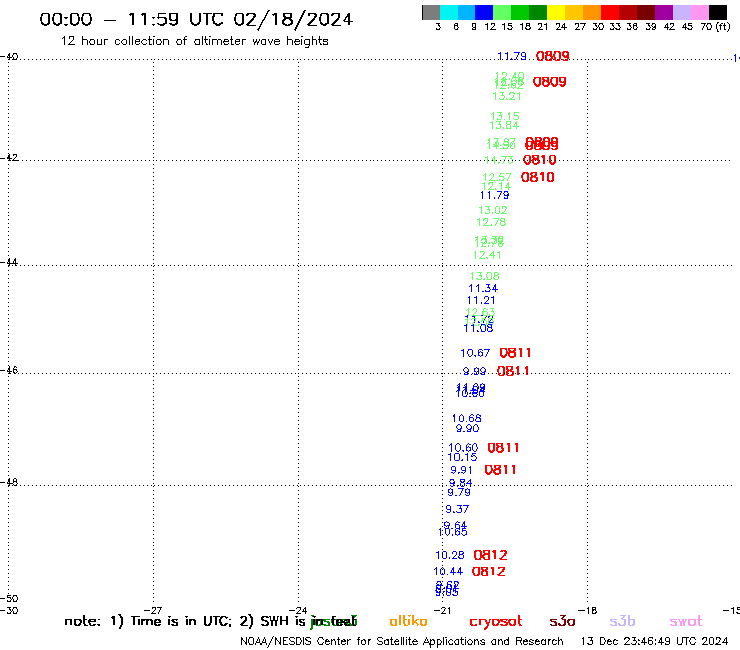
Task: Click the 9.91 wave height value
Action: click(x=461, y=470)
